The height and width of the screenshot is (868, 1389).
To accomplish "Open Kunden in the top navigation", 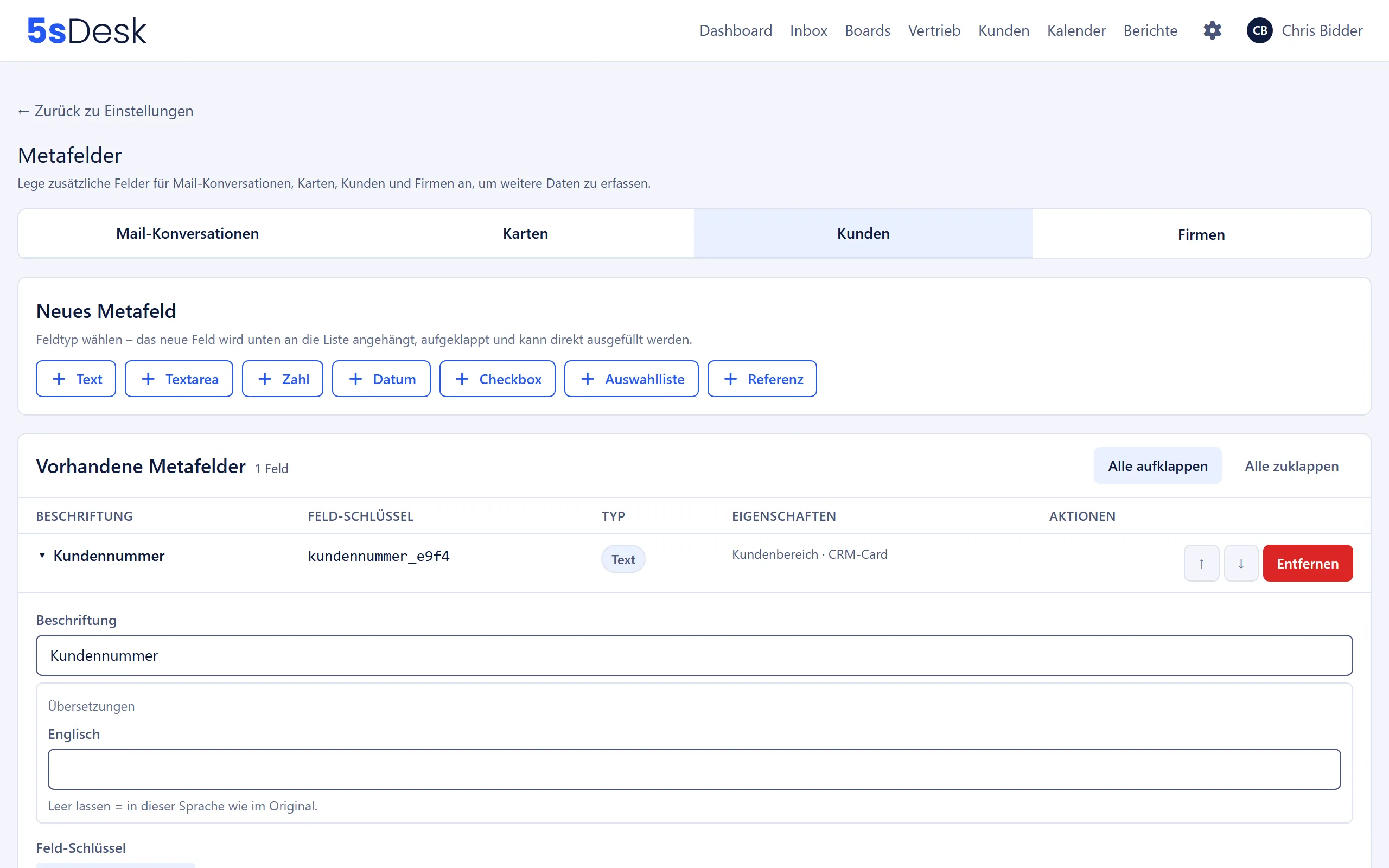I will point(1004,30).
